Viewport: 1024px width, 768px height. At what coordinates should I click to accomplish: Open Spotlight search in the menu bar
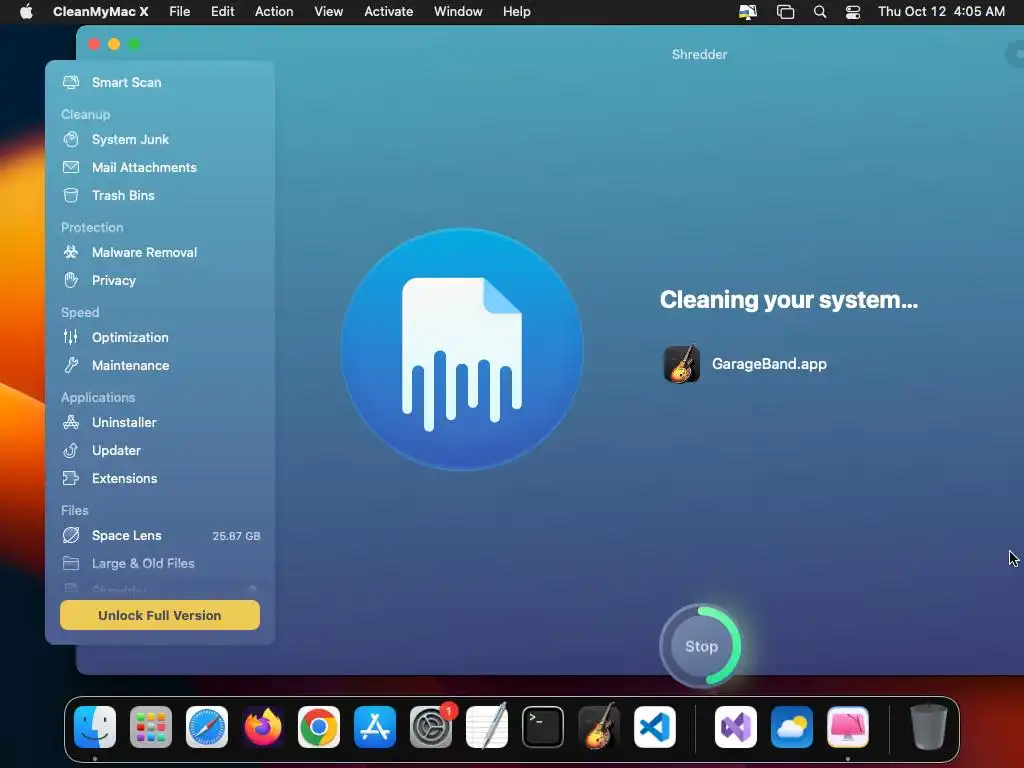tap(820, 12)
